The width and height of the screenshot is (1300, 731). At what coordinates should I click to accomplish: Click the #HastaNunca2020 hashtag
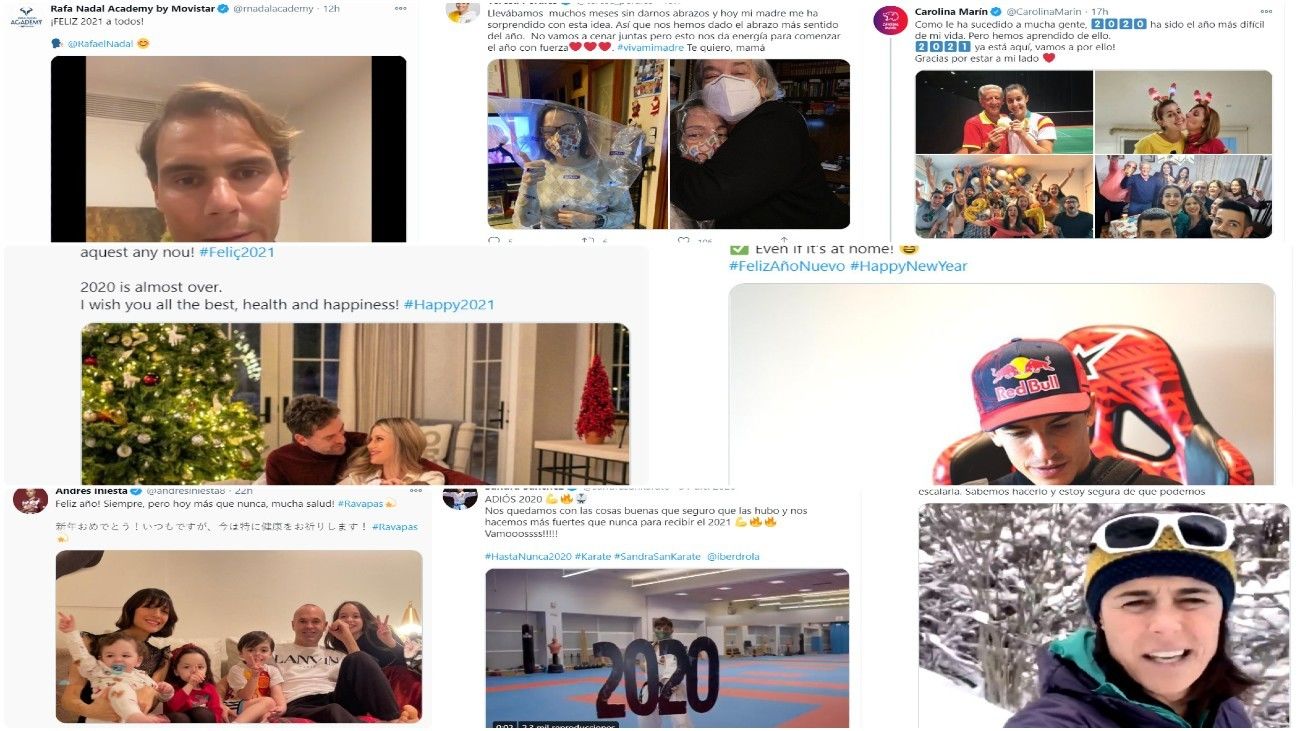pyautogui.click(x=528, y=556)
